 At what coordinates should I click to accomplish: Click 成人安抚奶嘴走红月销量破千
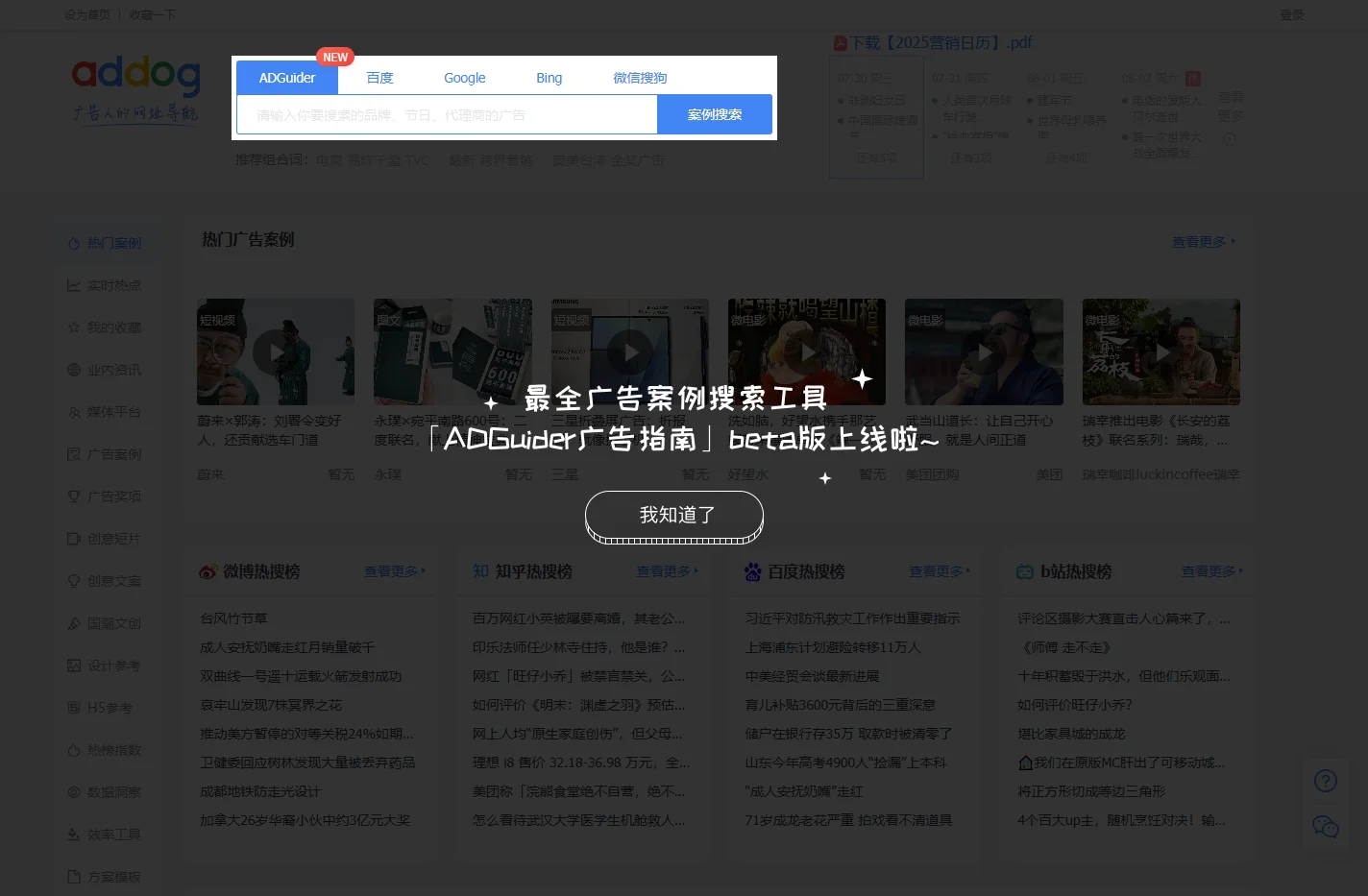(x=287, y=647)
